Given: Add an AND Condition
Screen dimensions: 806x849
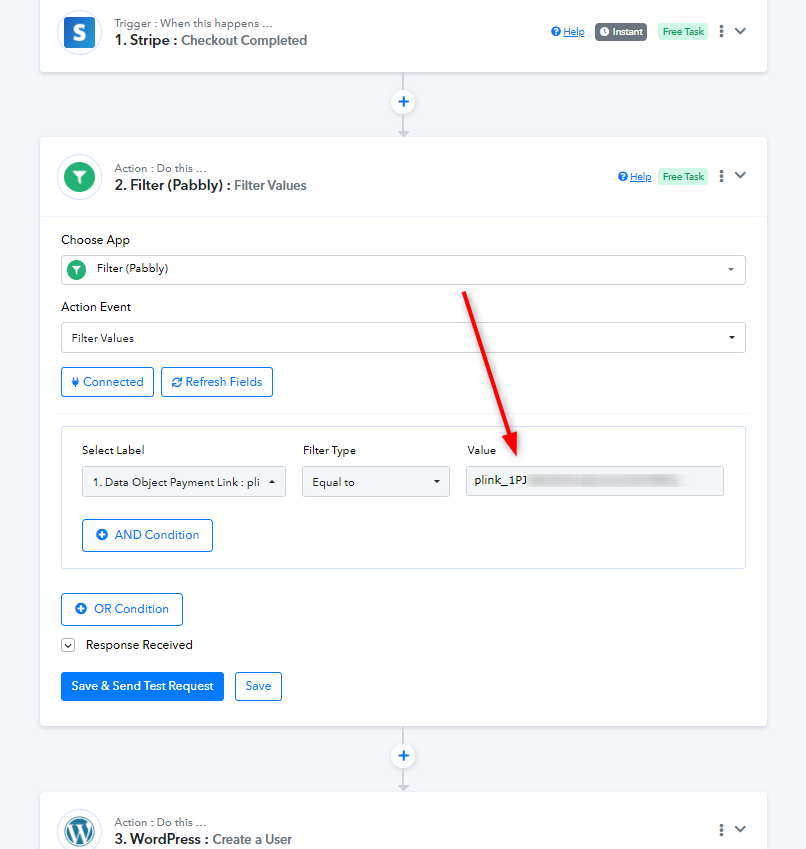Looking at the screenshot, I should (147, 535).
